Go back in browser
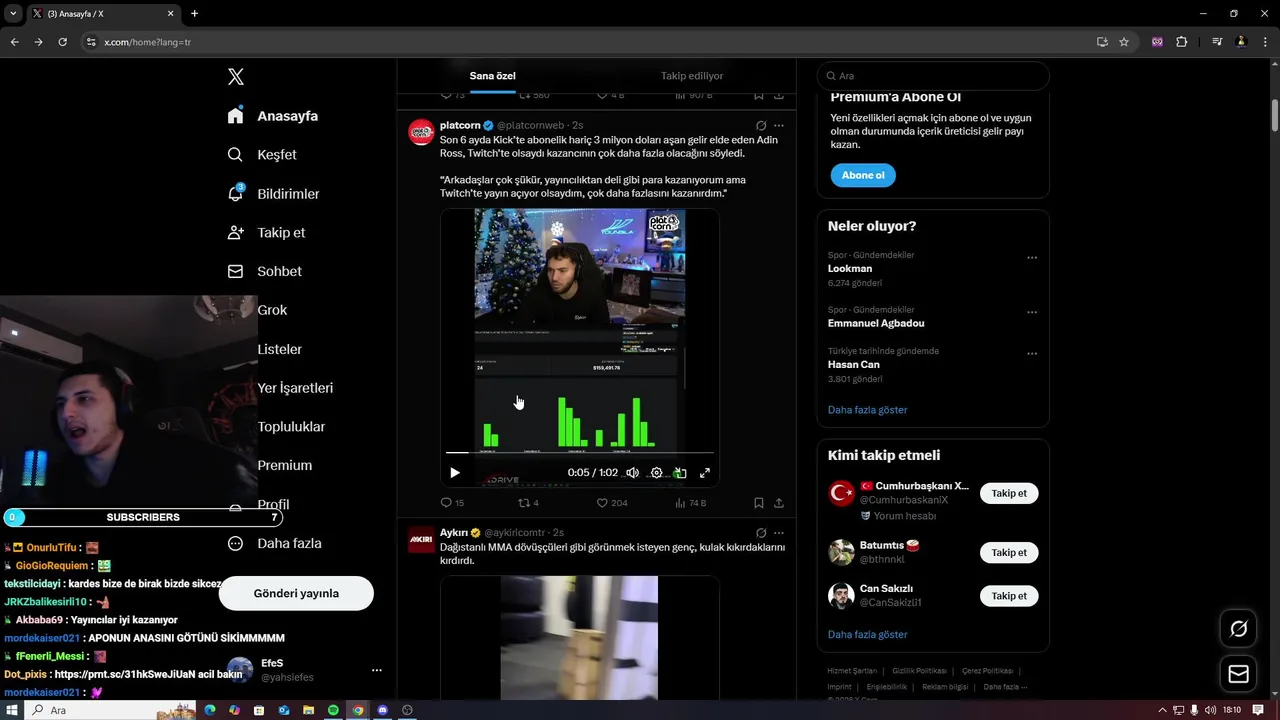Viewport: 1280px width, 720px height. (14, 42)
